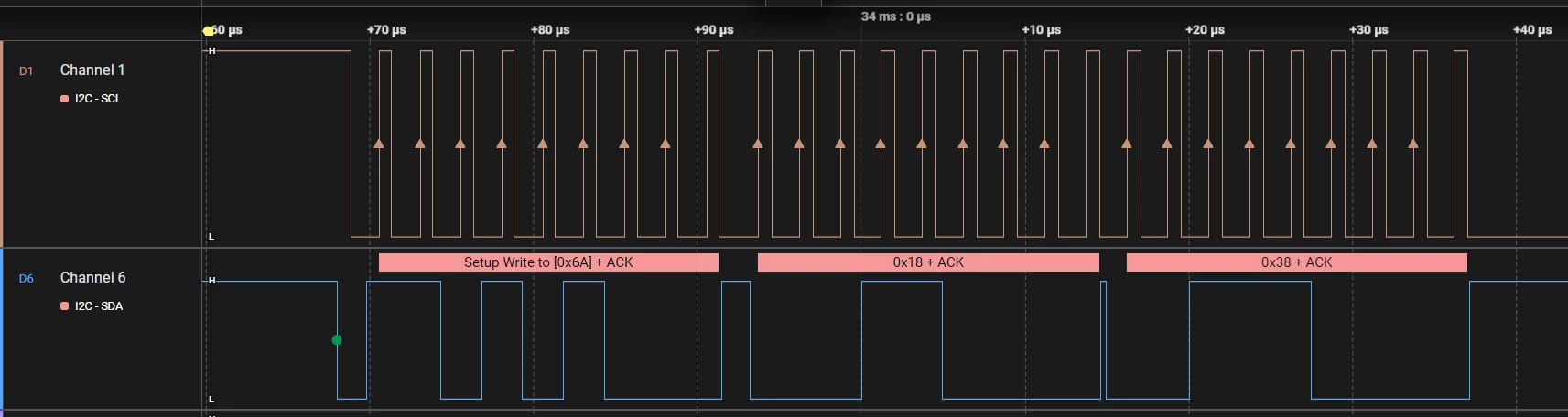This screenshot has width=1568, height=417.
Task: Select the D6 channel identifier
Action: 26,279
